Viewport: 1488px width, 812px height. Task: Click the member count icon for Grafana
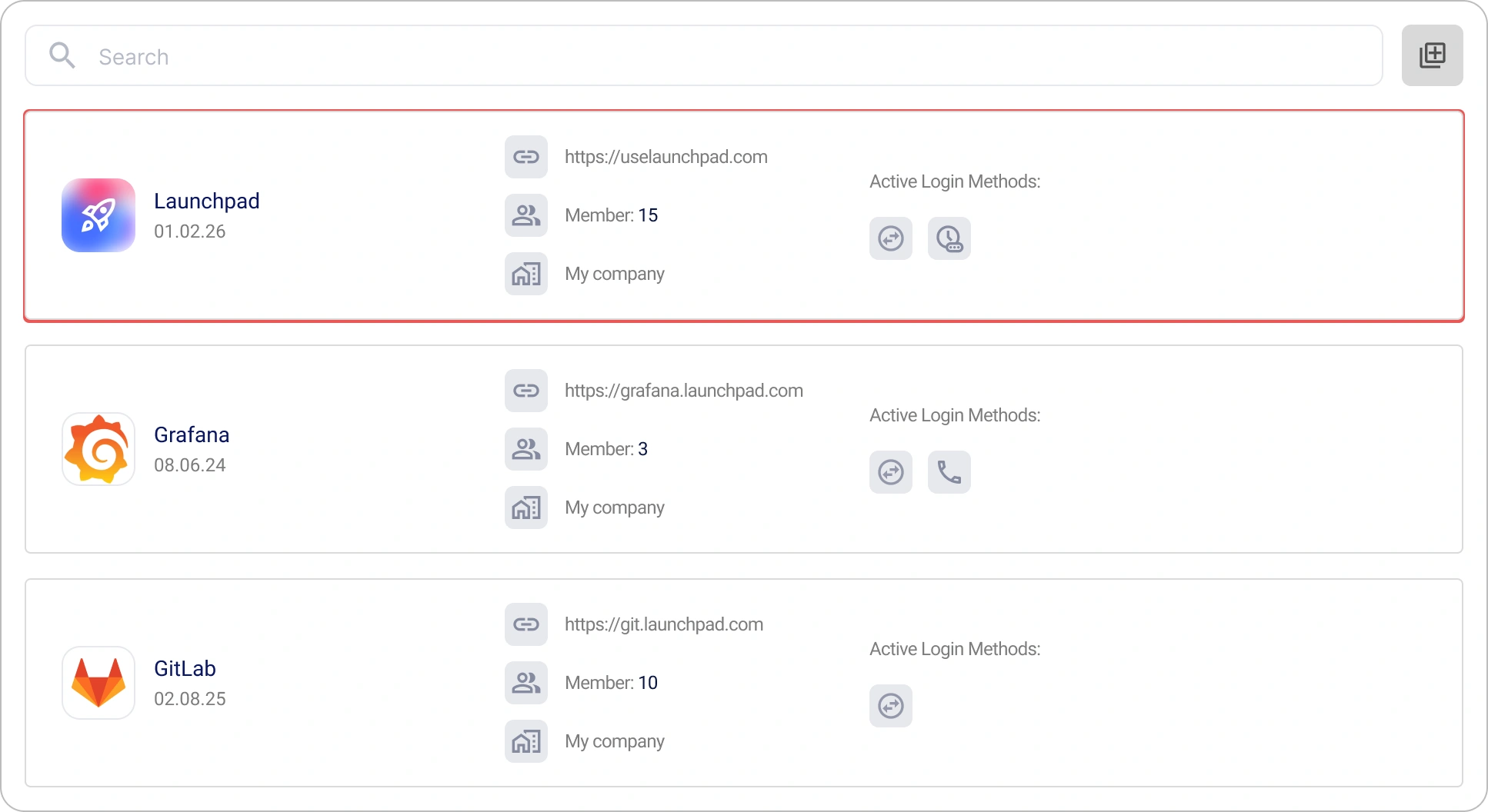525,448
